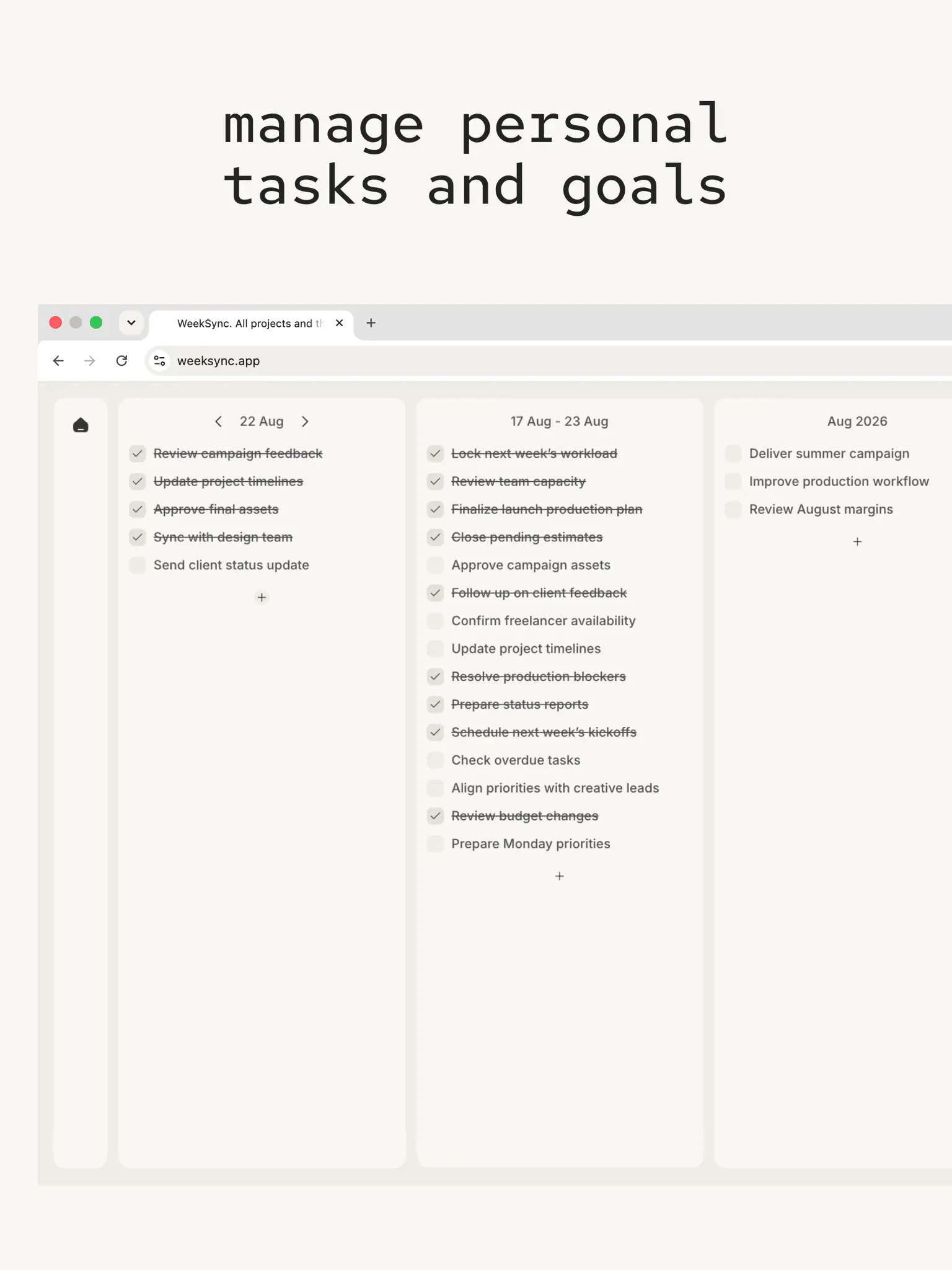
Task: Add a new task to the 22 Aug list
Action: (x=262, y=597)
